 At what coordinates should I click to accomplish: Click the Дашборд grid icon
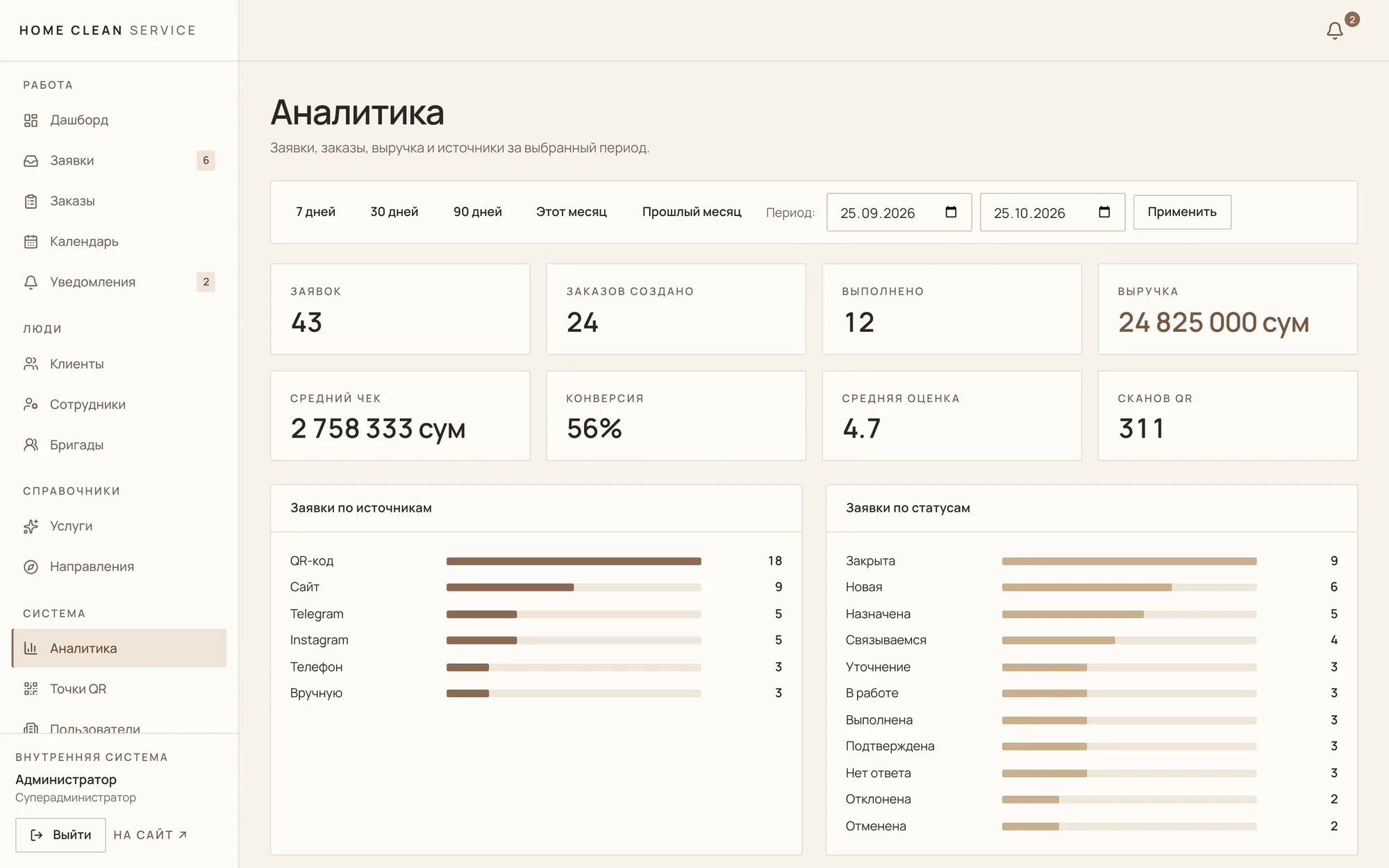(31, 120)
